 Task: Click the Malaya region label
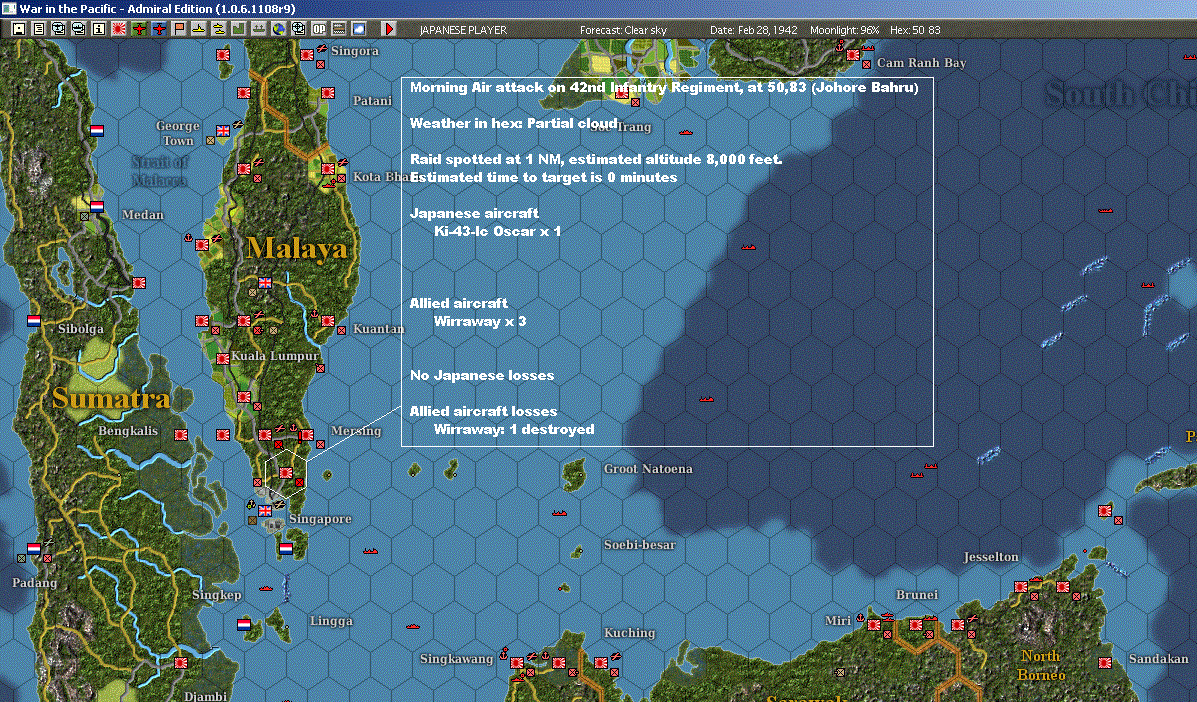[296, 248]
